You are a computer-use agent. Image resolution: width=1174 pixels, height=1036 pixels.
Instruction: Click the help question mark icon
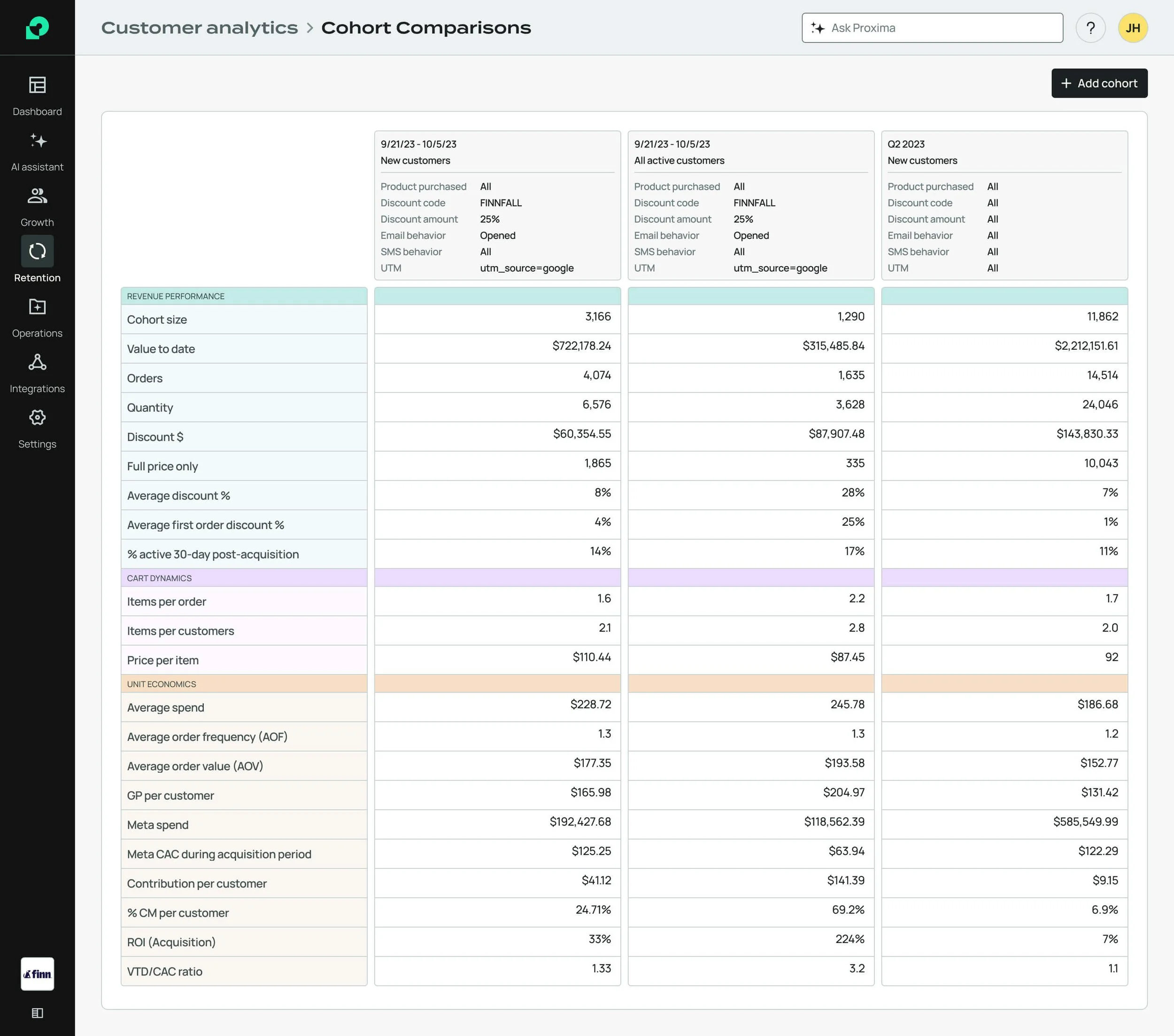(1090, 28)
